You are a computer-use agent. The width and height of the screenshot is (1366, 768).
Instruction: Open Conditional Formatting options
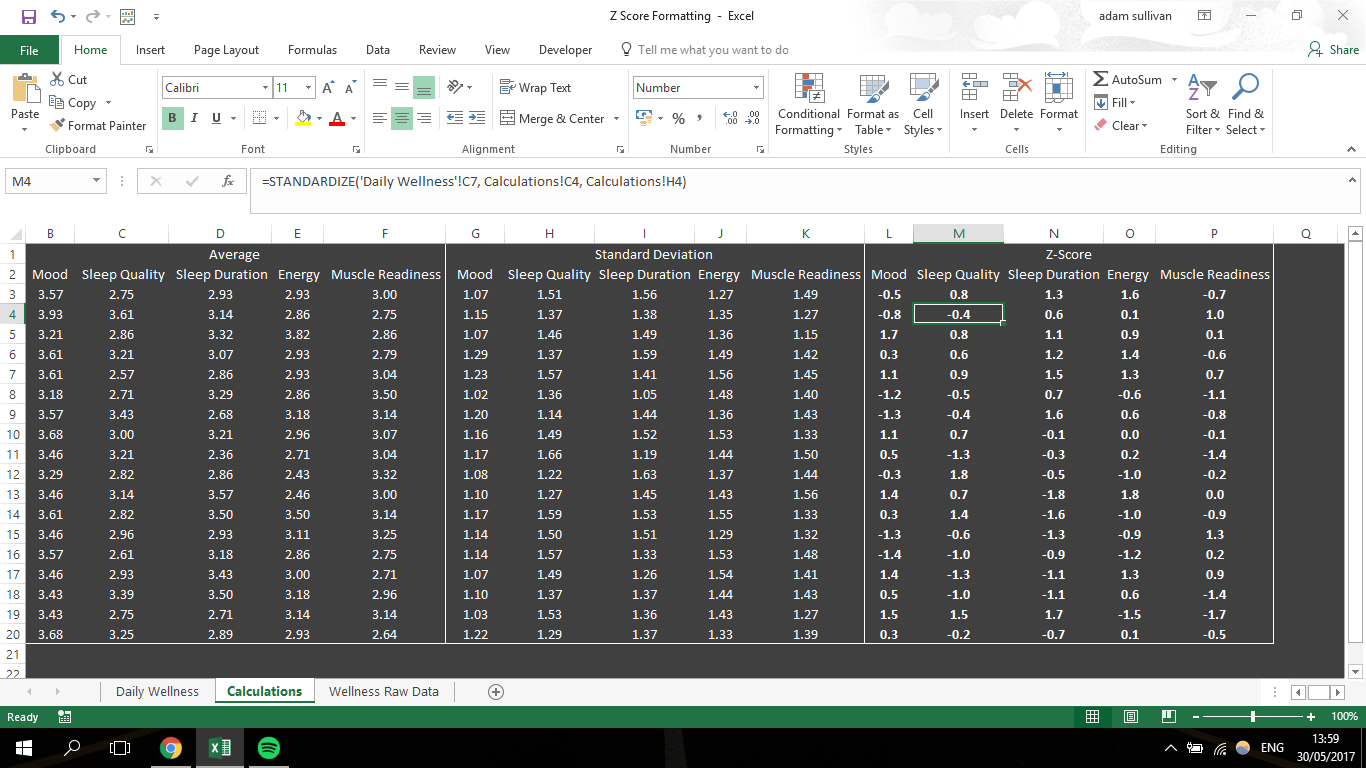(x=808, y=105)
